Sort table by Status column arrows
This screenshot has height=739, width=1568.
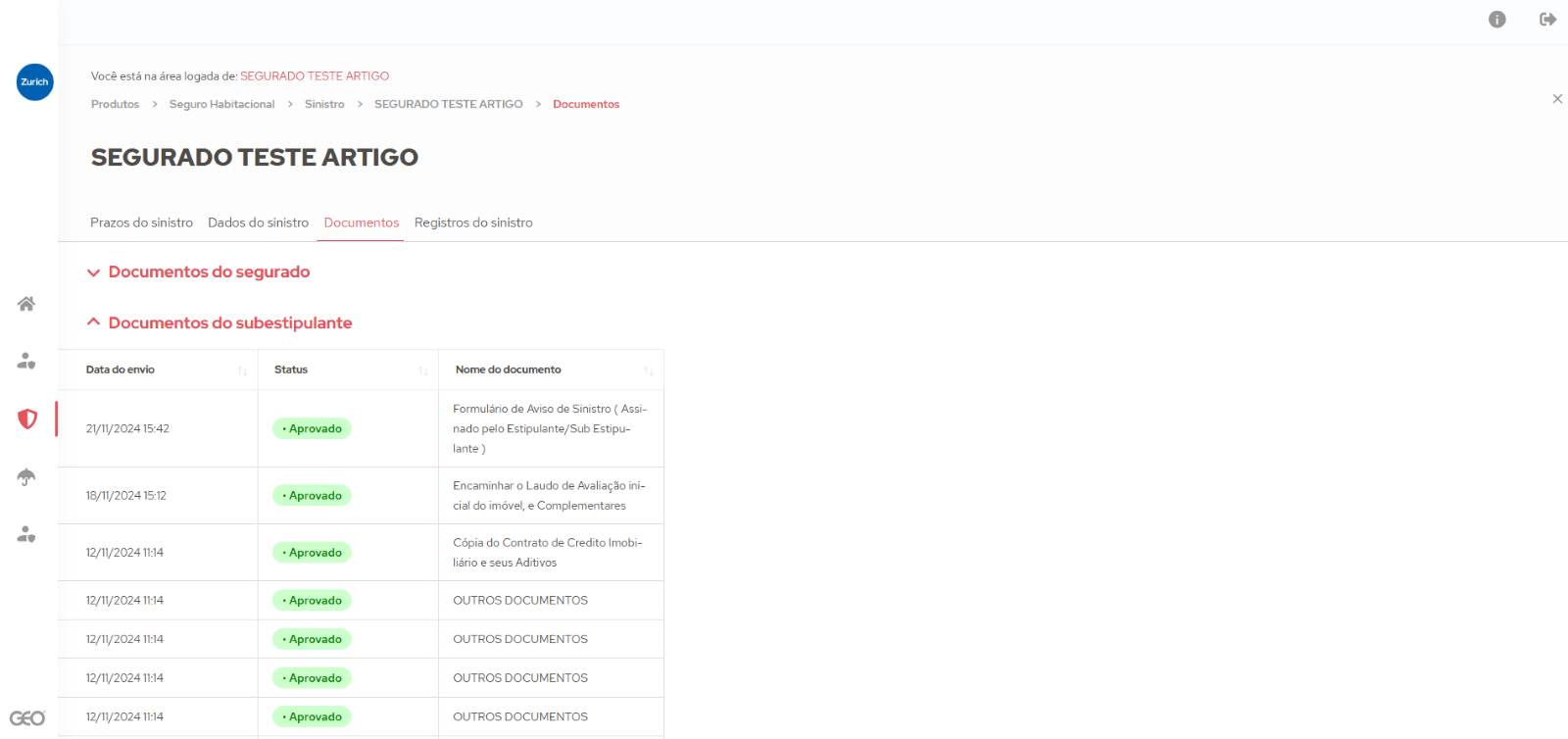pyautogui.click(x=423, y=370)
